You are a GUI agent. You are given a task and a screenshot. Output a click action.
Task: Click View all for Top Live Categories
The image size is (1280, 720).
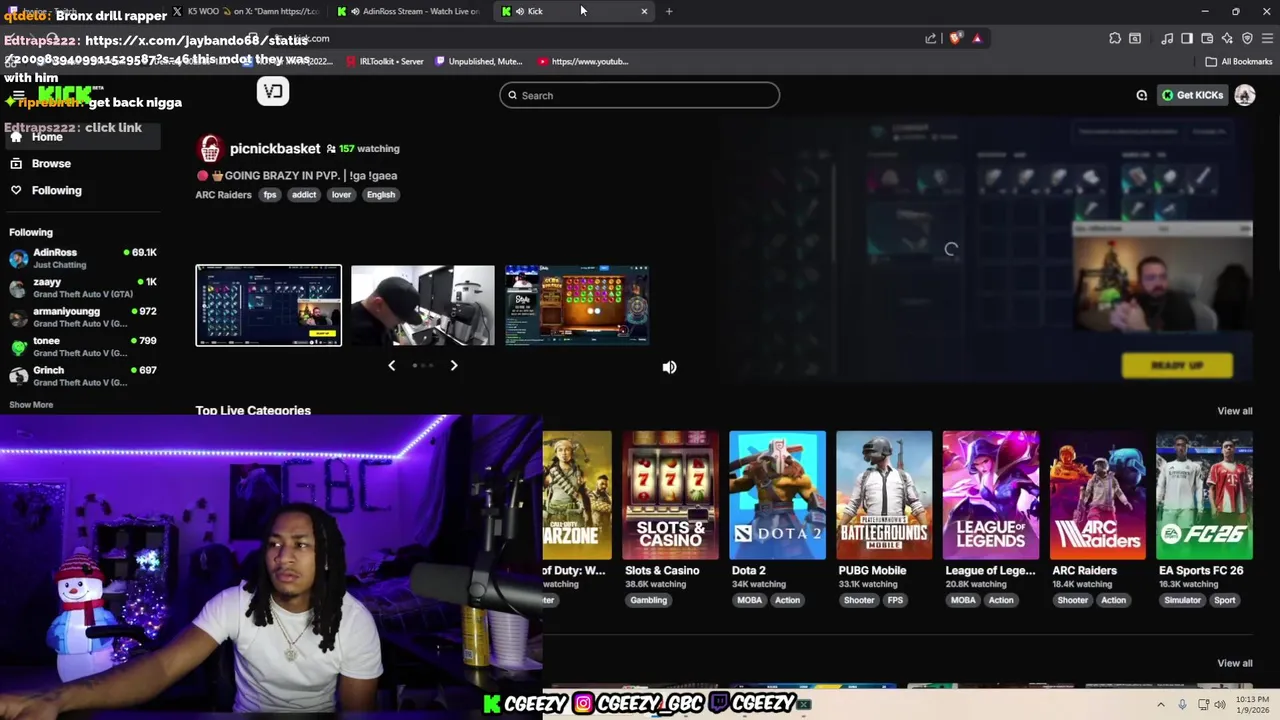(x=1234, y=411)
